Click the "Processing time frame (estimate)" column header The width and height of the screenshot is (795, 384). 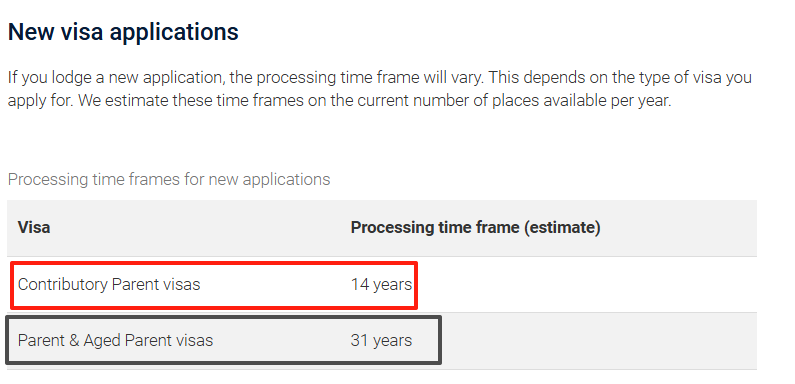click(x=476, y=227)
